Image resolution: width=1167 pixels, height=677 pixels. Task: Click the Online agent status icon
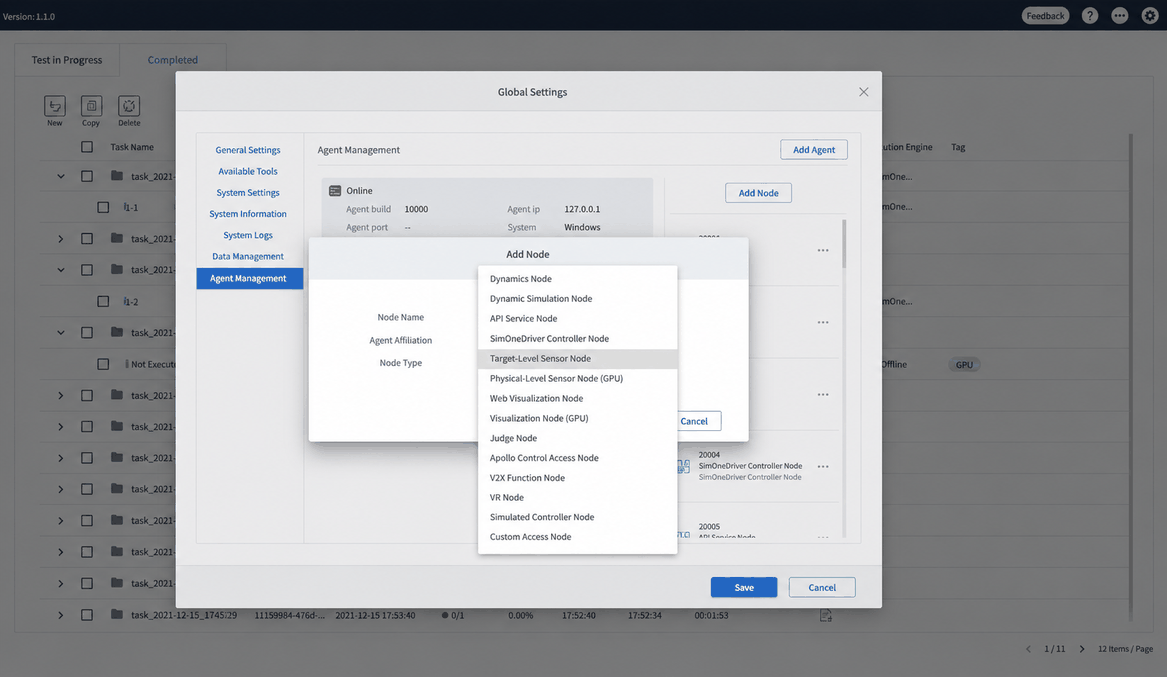(x=335, y=190)
